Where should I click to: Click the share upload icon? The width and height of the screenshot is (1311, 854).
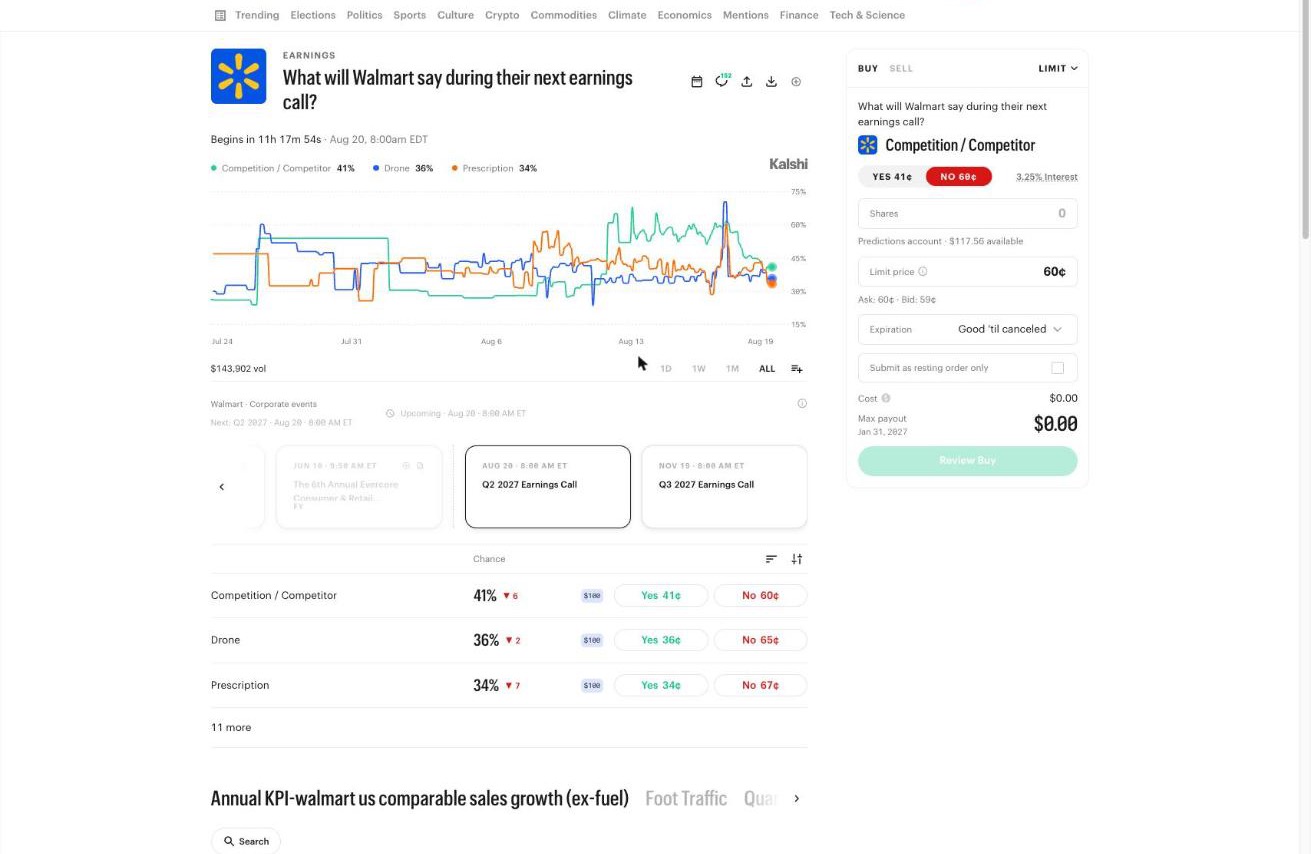(746, 82)
